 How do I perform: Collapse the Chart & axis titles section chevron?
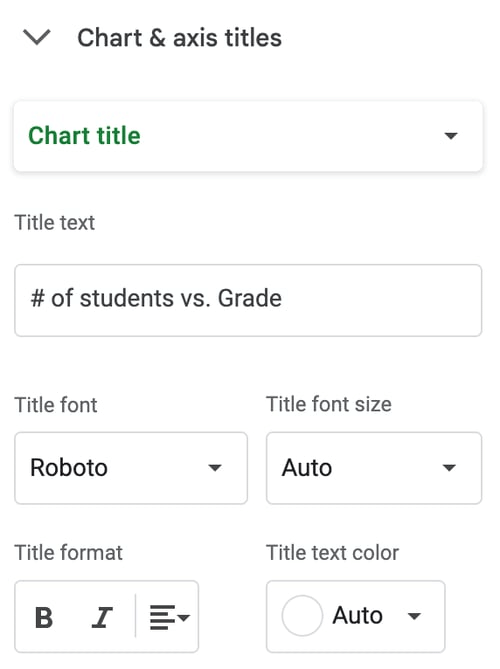37,38
